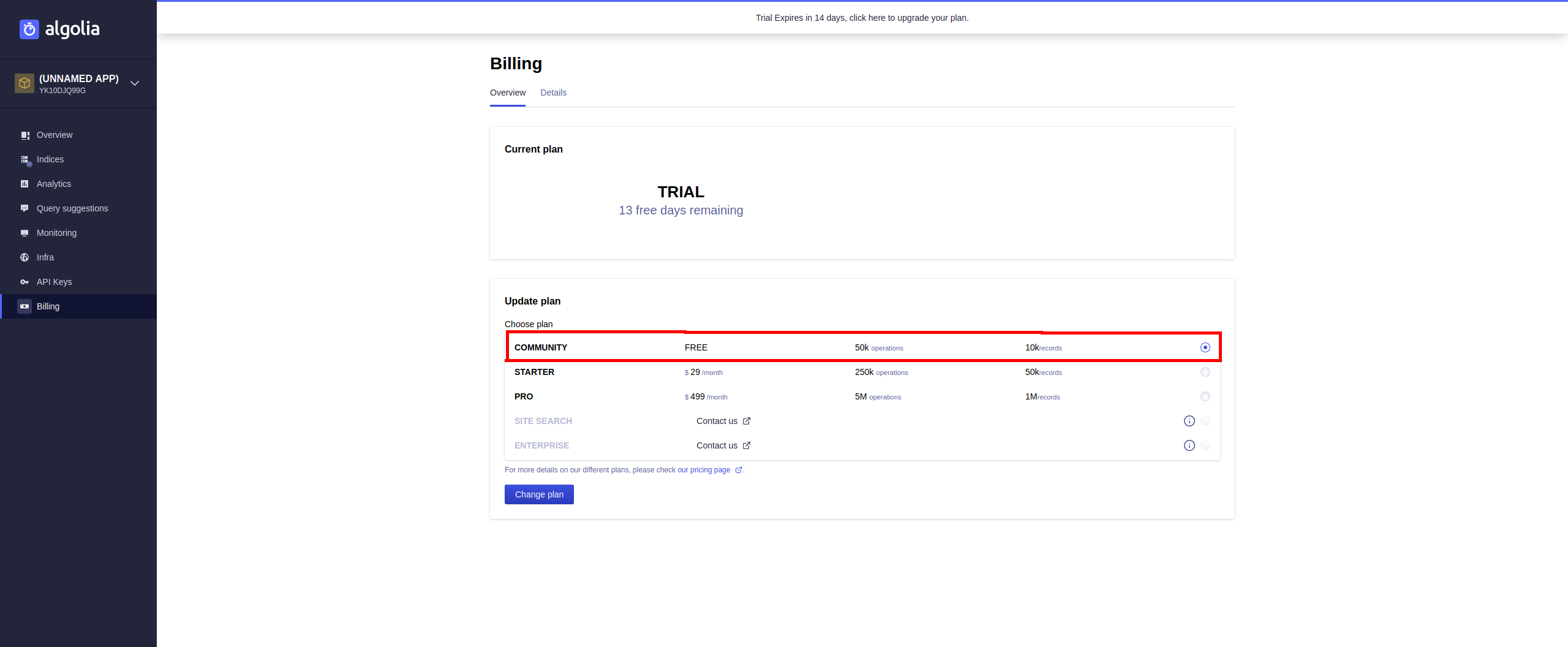The image size is (1568, 647).
Task: Click the 5M operations value
Action: pyautogui.click(x=878, y=396)
